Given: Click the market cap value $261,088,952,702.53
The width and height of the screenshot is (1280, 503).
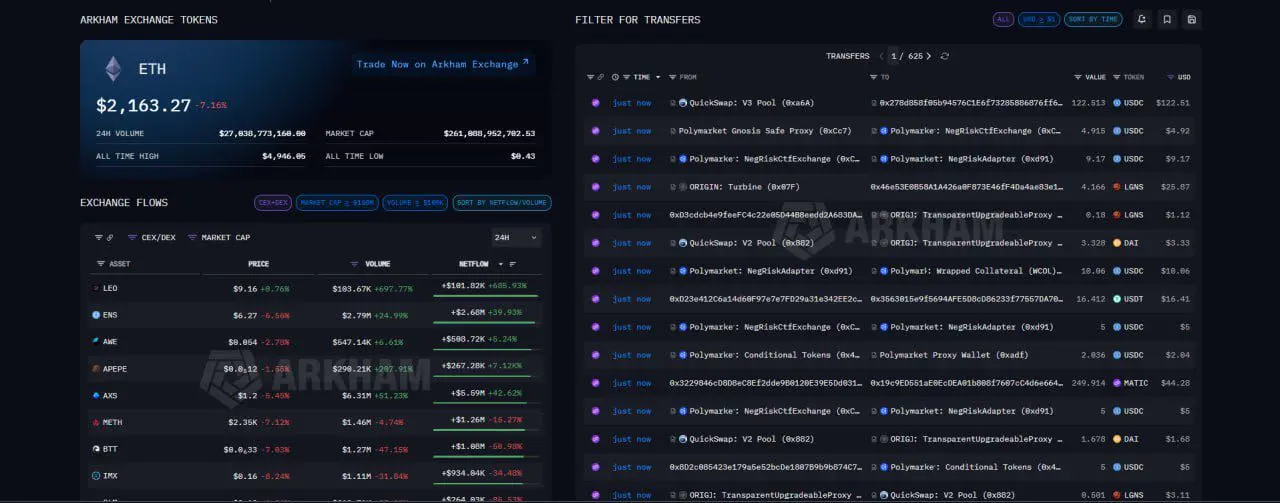Looking at the screenshot, I should (489, 133).
